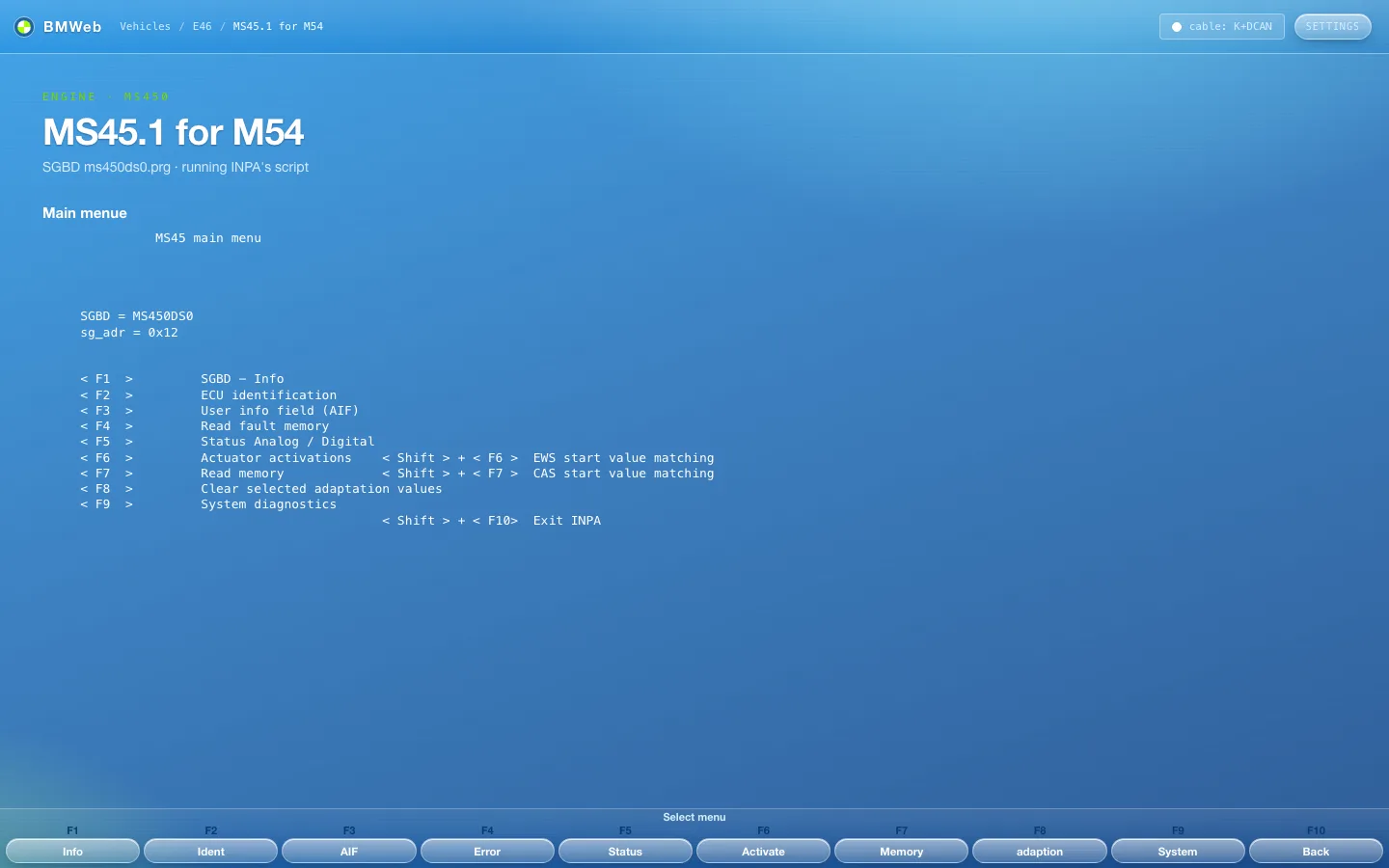This screenshot has height=868, width=1389.
Task: Click 'CAS start value matching' text
Action: tap(624, 474)
